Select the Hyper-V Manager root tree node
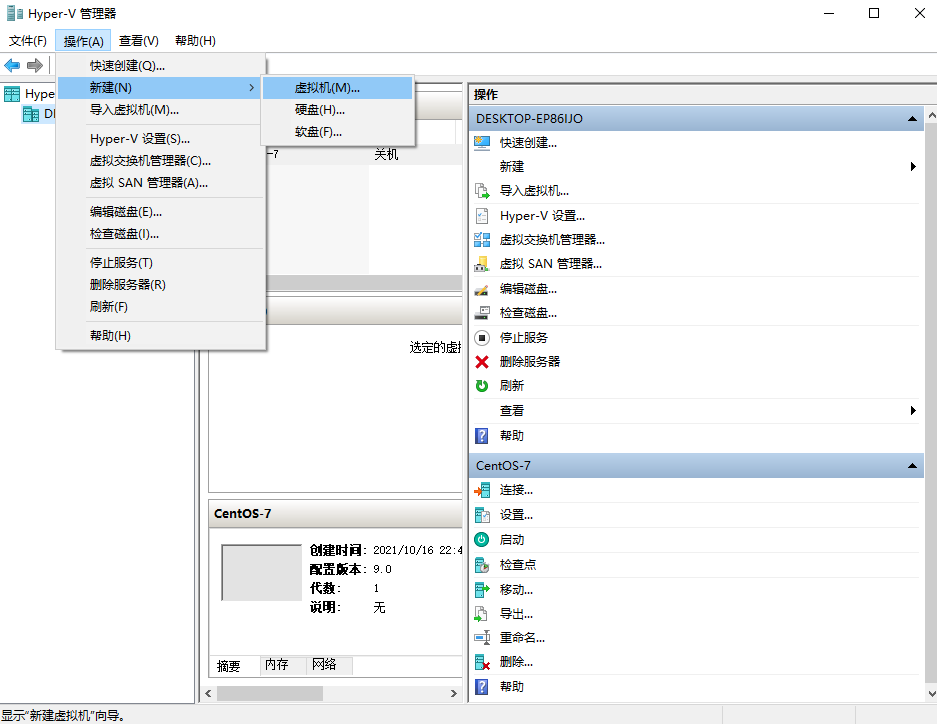The width and height of the screenshot is (937, 724). 30,94
